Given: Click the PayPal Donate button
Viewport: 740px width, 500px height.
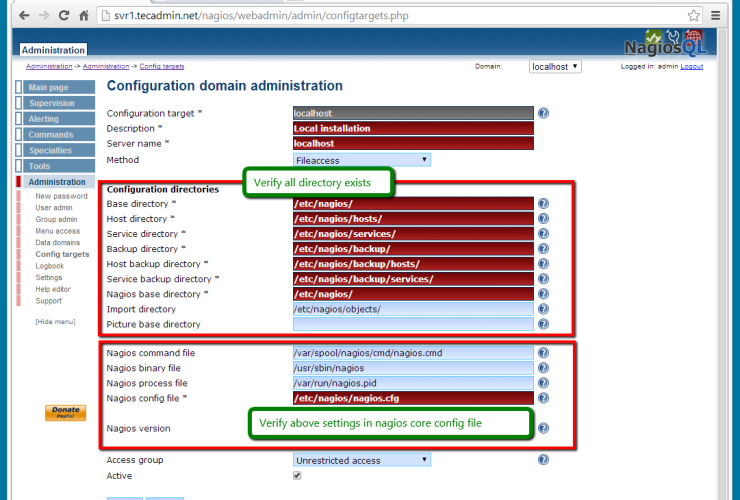Looking at the screenshot, I should point(65,413).
